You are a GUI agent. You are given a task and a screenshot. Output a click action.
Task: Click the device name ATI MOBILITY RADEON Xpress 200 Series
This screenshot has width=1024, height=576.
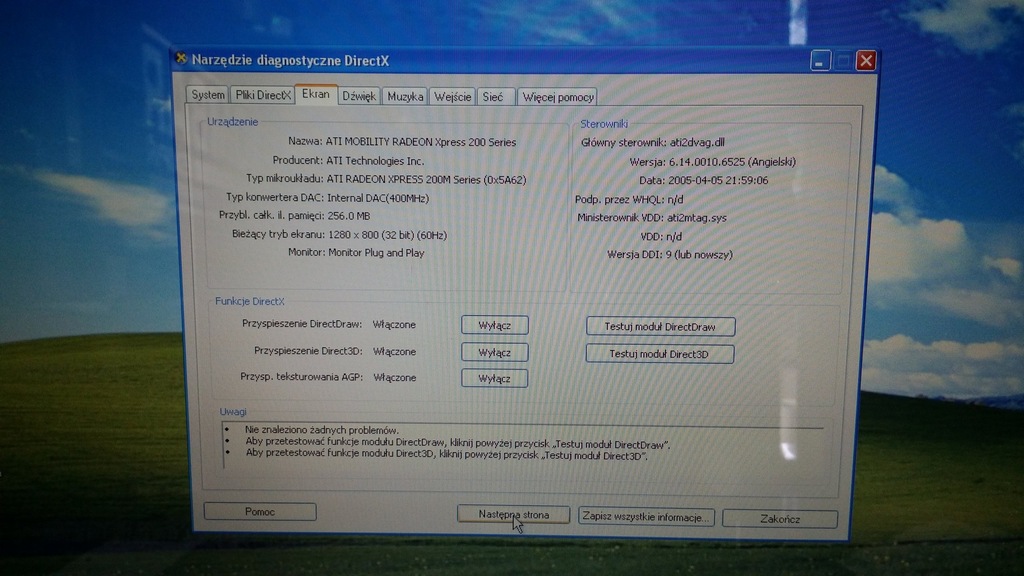pos(421,142)
